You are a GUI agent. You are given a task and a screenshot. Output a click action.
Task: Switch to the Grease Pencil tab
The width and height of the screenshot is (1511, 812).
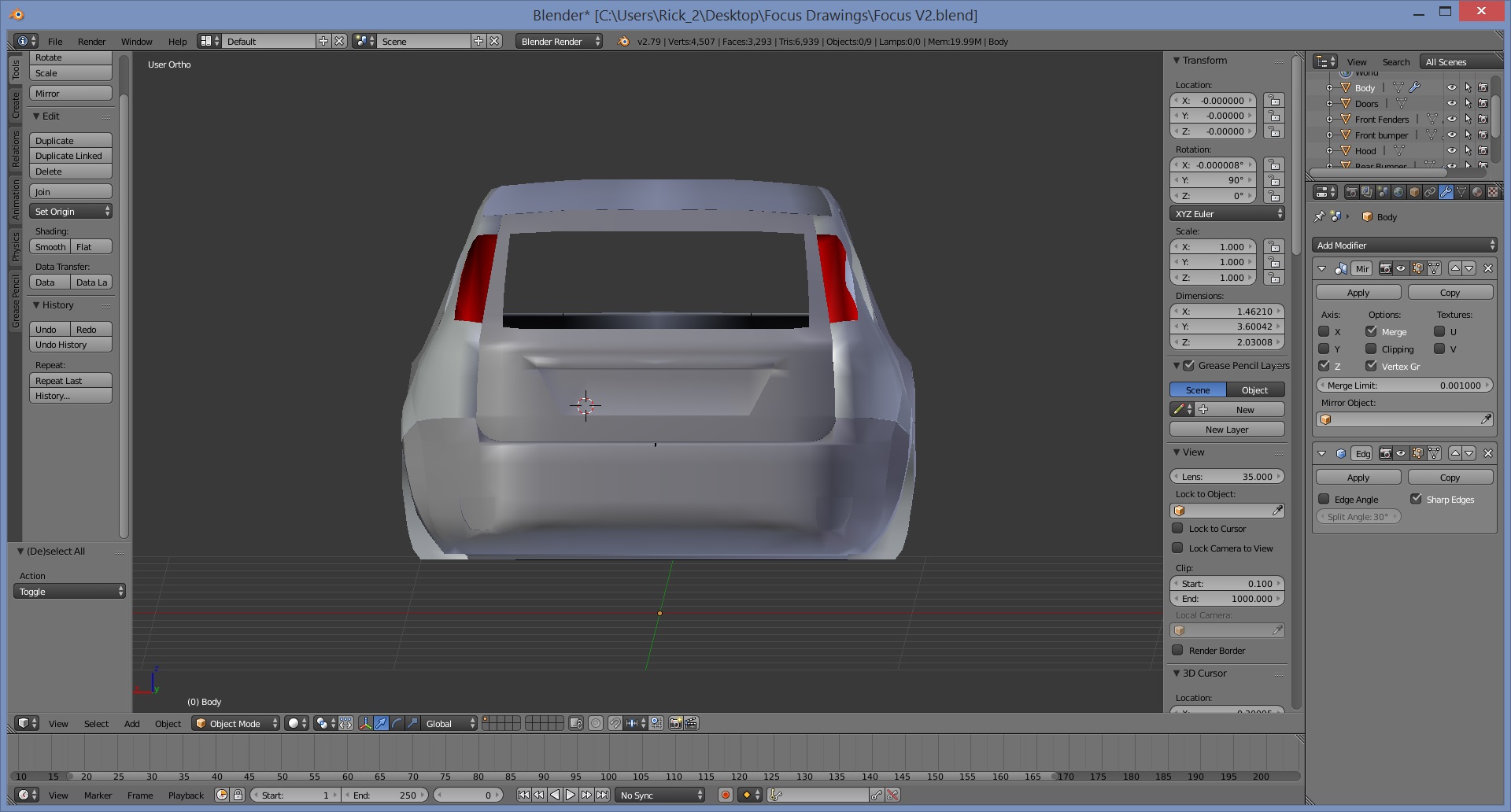pos(15,301)
